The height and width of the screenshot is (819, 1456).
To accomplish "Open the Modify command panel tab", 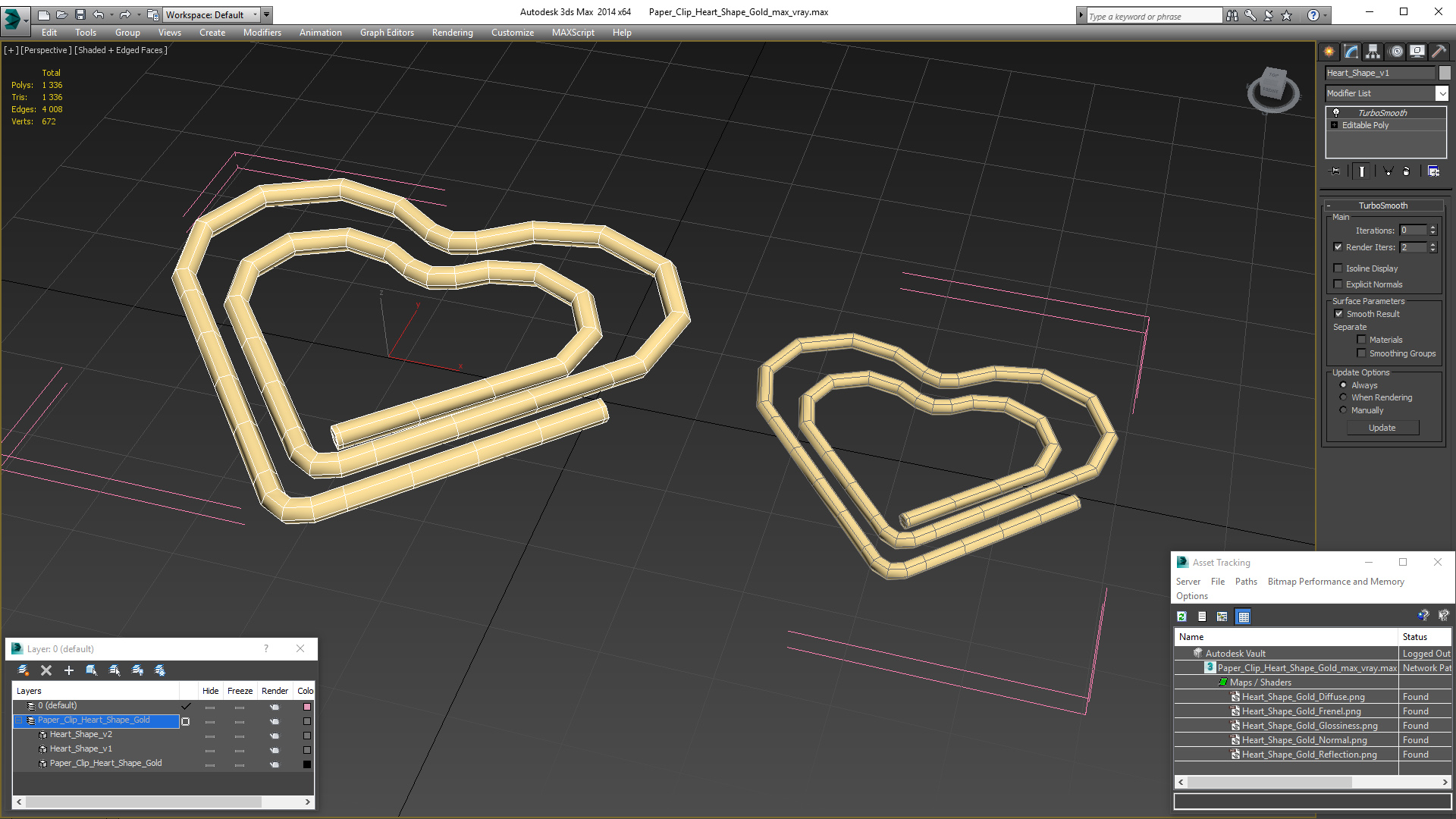I will pyautogui.click(x=1351, y=52).
